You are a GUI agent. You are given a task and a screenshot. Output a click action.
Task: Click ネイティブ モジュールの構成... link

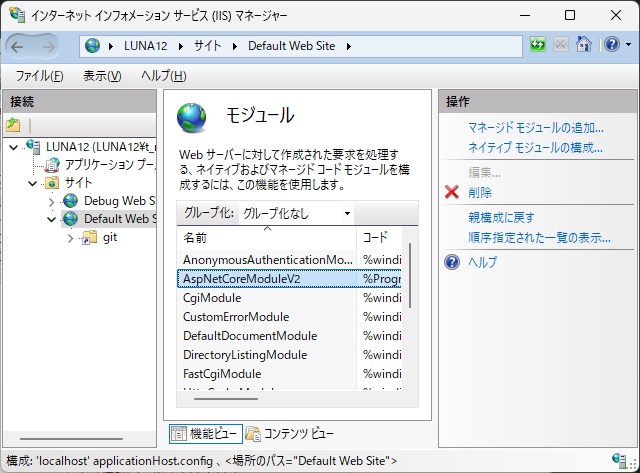536,147
